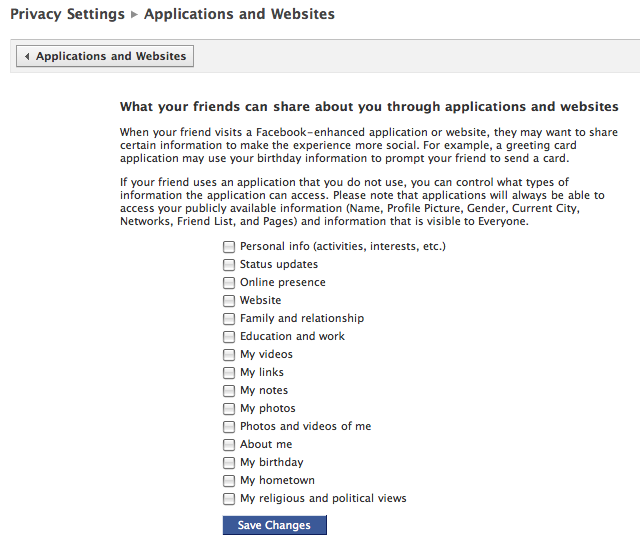The width and height of the screenshot is (640, 545).
Task: Toggle the My videos checkbox
Action: pyautogui.click(x=229, y=355)
